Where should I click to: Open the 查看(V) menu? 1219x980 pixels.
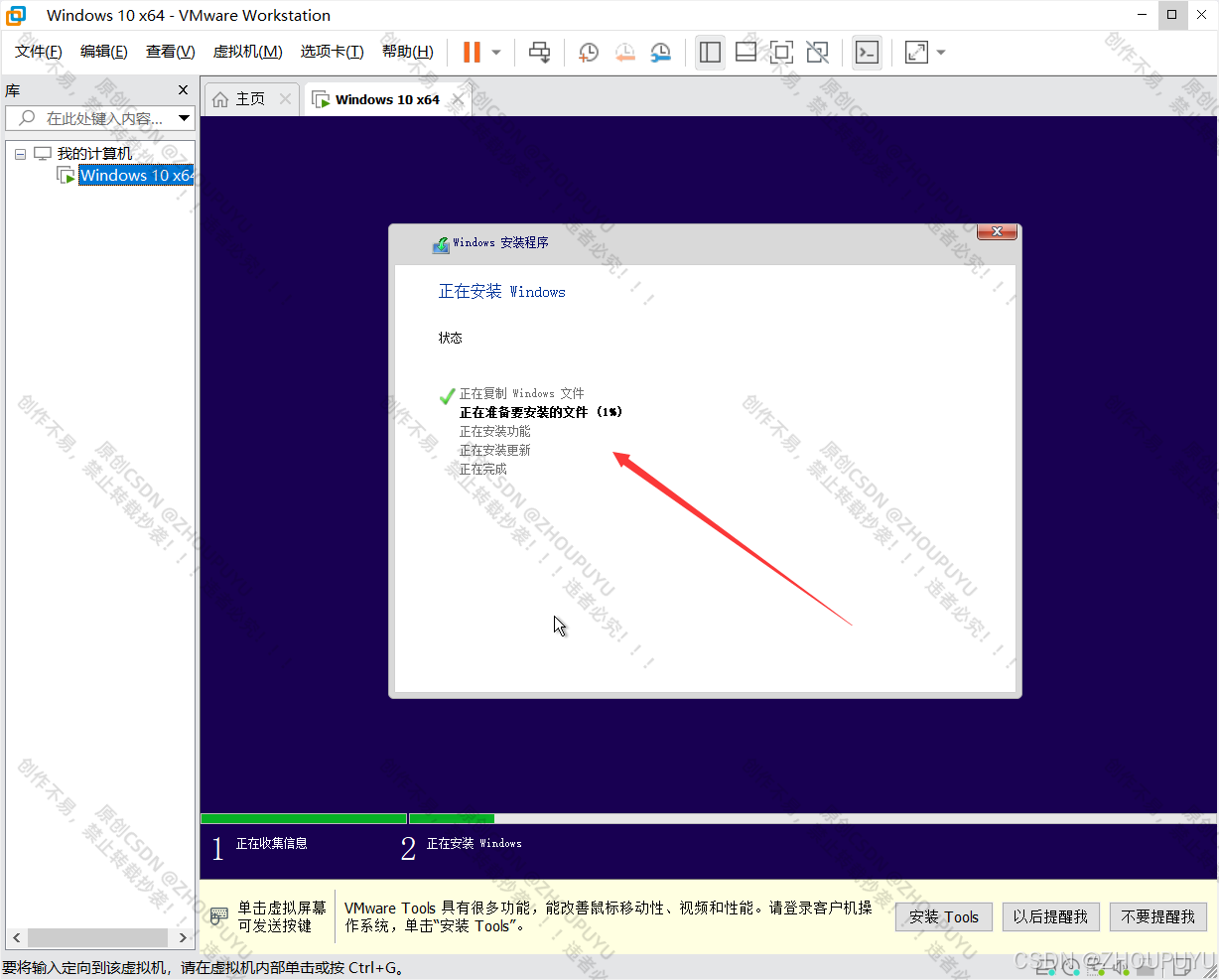coord(171,52)
